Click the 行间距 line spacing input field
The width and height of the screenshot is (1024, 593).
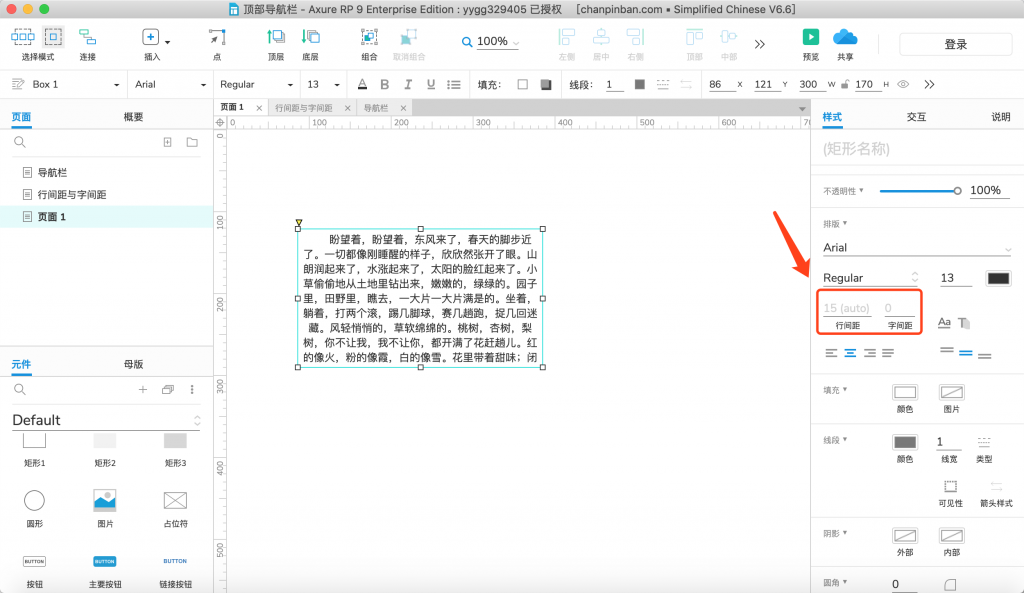846,308
